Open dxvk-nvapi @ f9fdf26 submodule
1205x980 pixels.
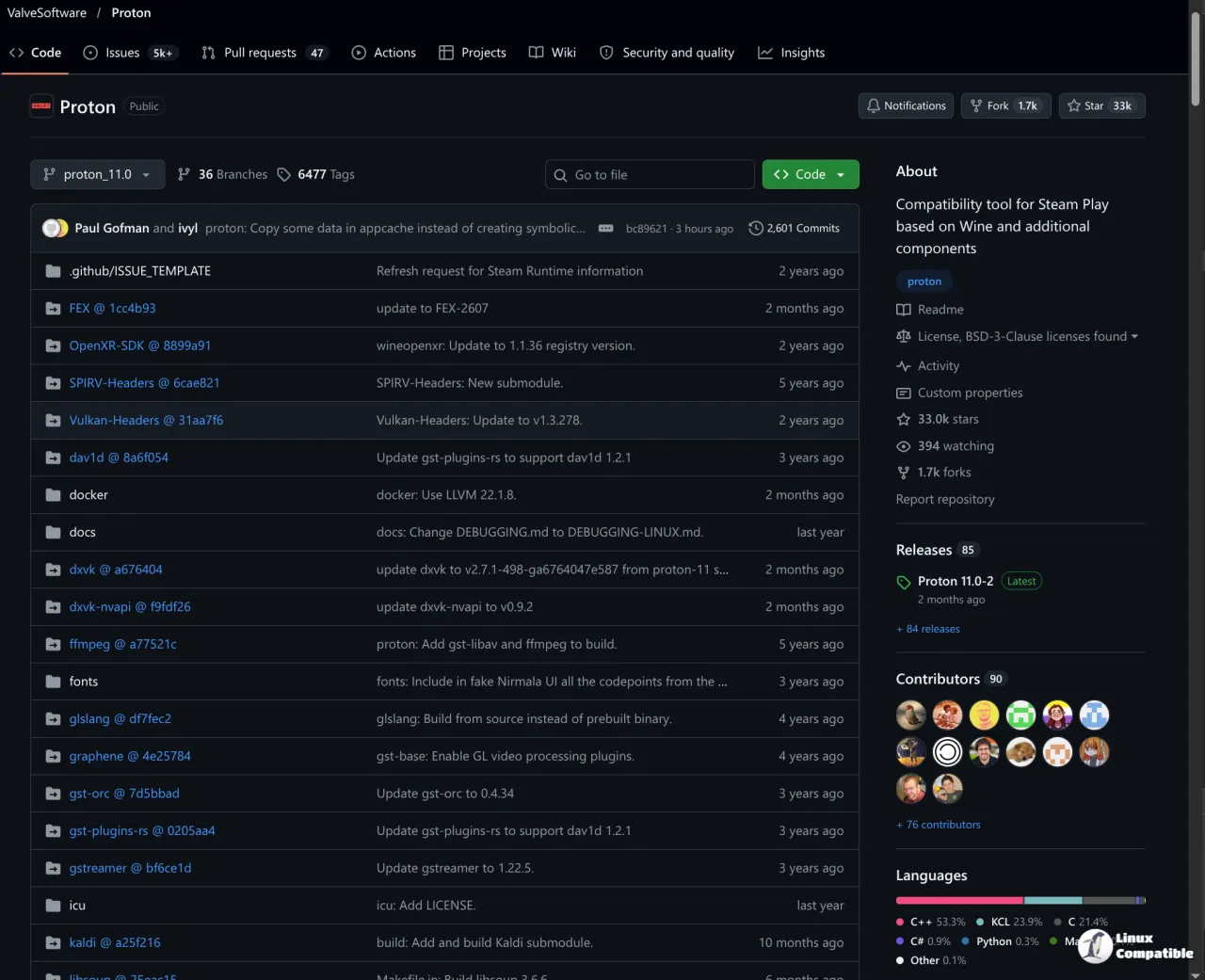(x=130, y=607)
